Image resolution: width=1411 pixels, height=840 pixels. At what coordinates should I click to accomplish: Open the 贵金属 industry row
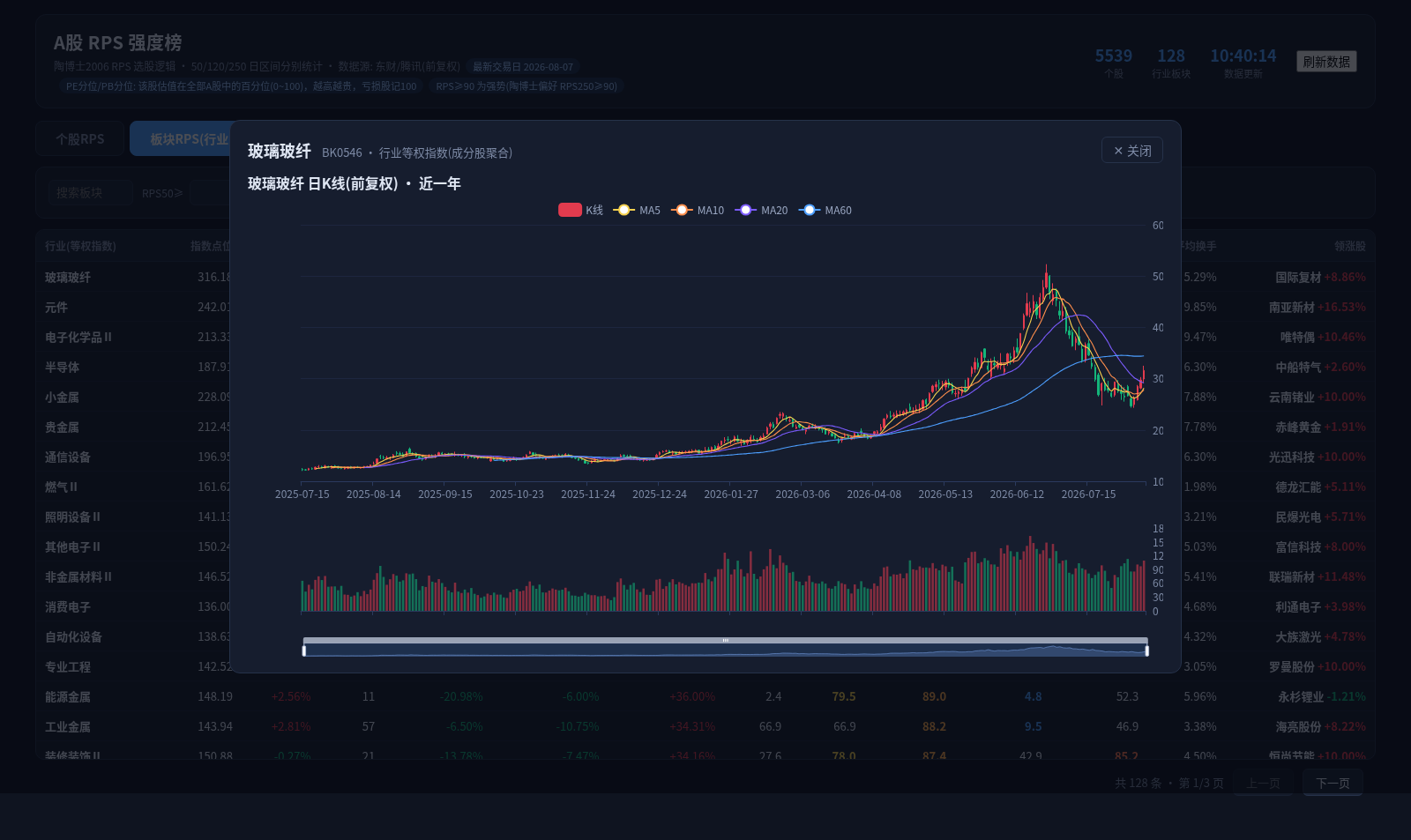(x=705, y=427)
